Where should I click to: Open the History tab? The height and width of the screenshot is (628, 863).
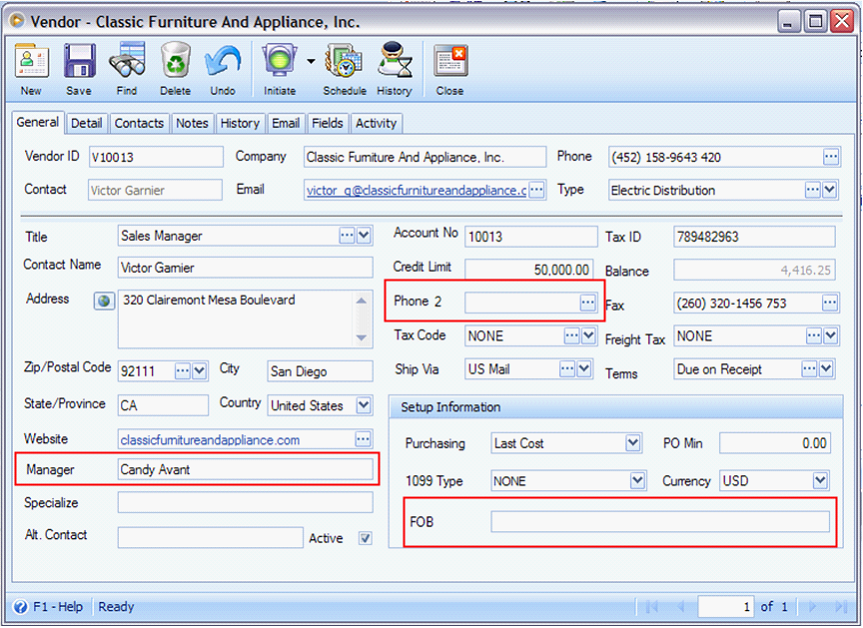(x=240, y=123)
